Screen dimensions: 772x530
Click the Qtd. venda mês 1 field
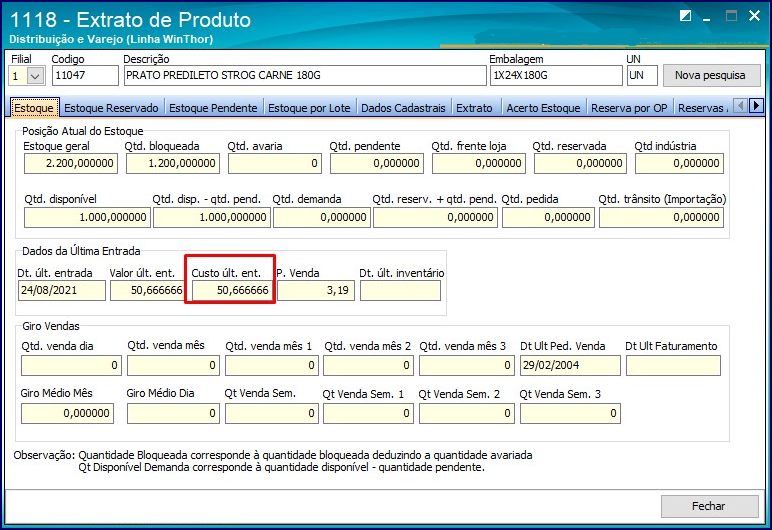[272, 365]
